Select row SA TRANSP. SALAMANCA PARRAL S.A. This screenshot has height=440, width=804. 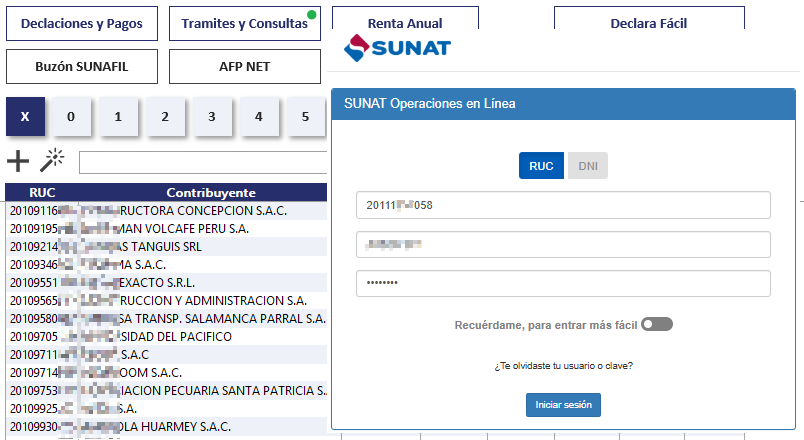tap(166, 318)
